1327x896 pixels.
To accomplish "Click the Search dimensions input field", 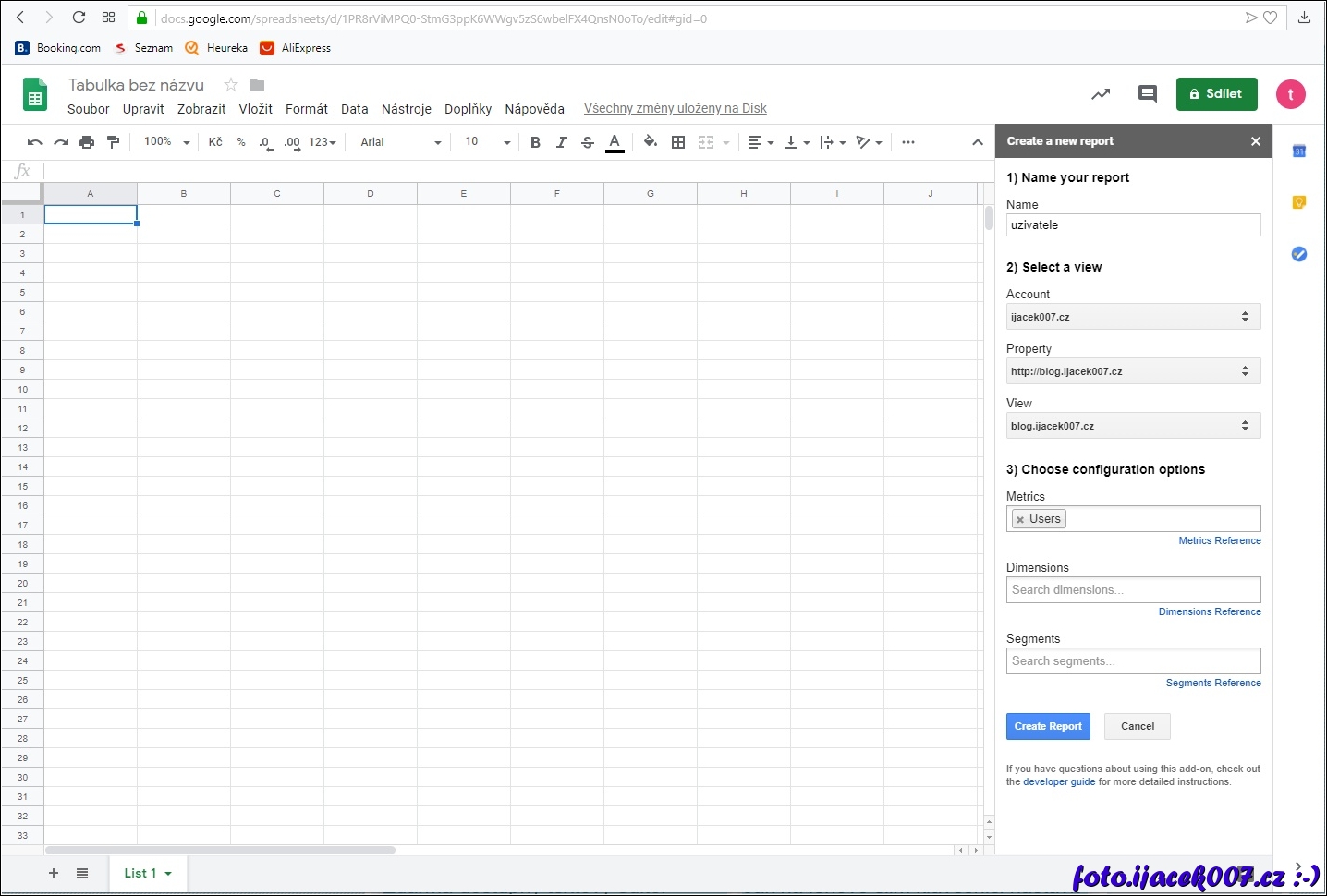I will (x=1133, y=590).
